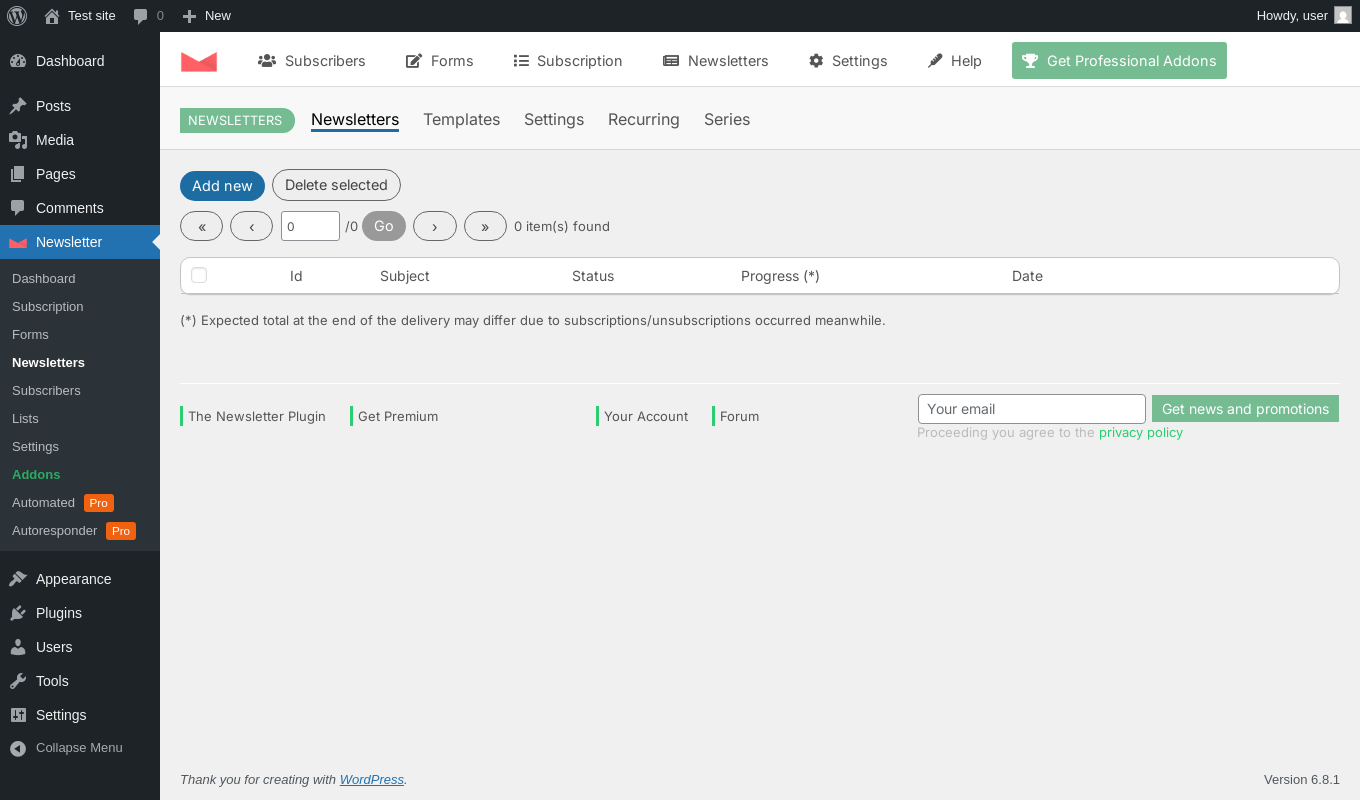Screen dimensions: 1360x800
Task: Click the Pages icon in sidebar
Action: (18, 174)
